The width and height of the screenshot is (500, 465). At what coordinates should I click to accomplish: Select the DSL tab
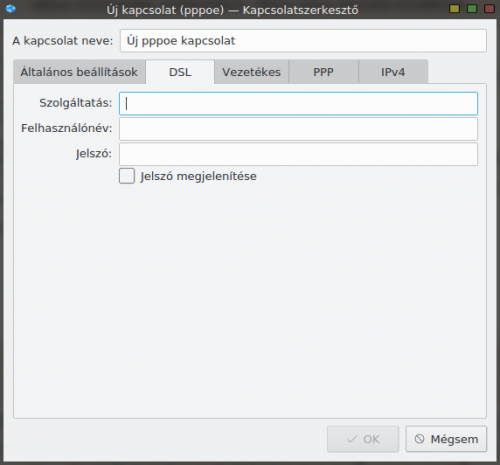pyautogui.click(x=180, y=72)
